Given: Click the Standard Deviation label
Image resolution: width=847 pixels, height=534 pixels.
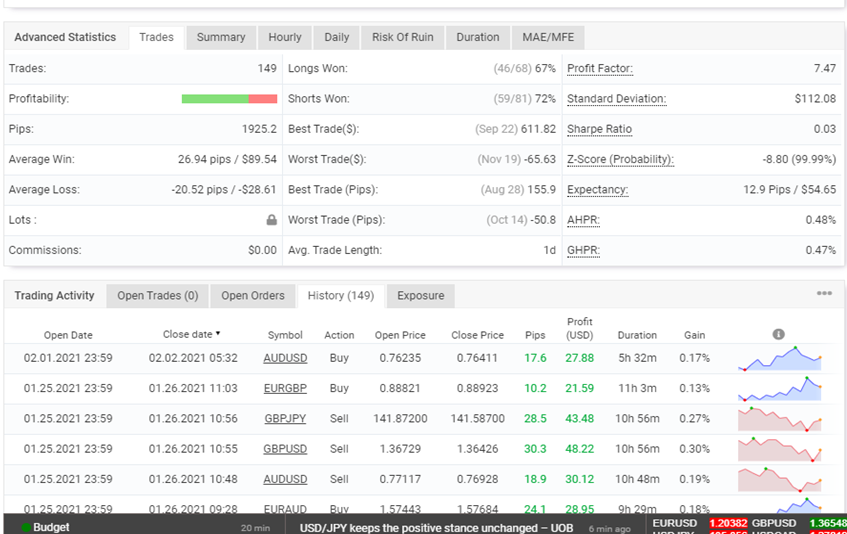Looking at the screenshot, I should (616, 99).
